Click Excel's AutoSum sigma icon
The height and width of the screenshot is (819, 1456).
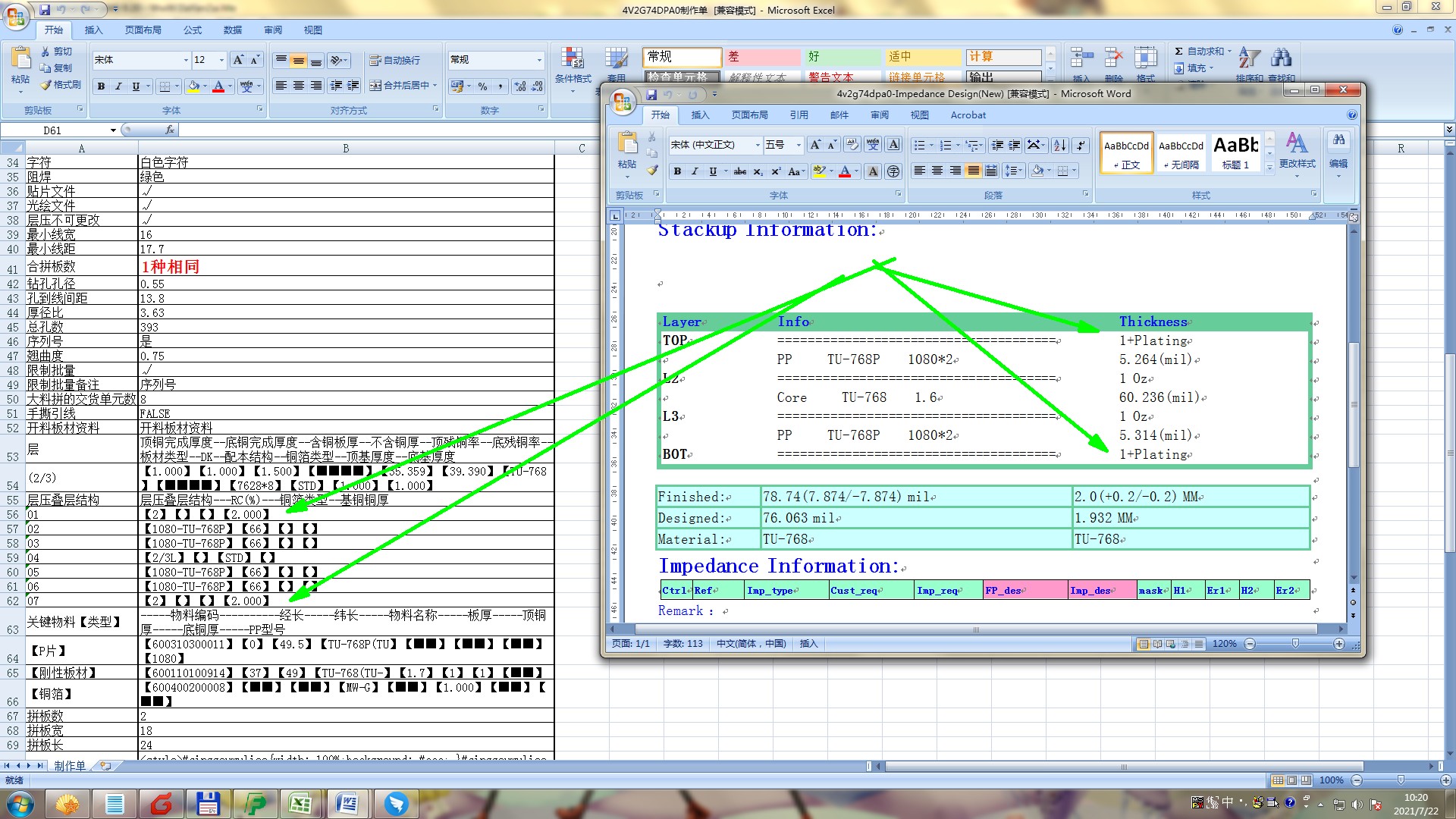[1178, 52]
